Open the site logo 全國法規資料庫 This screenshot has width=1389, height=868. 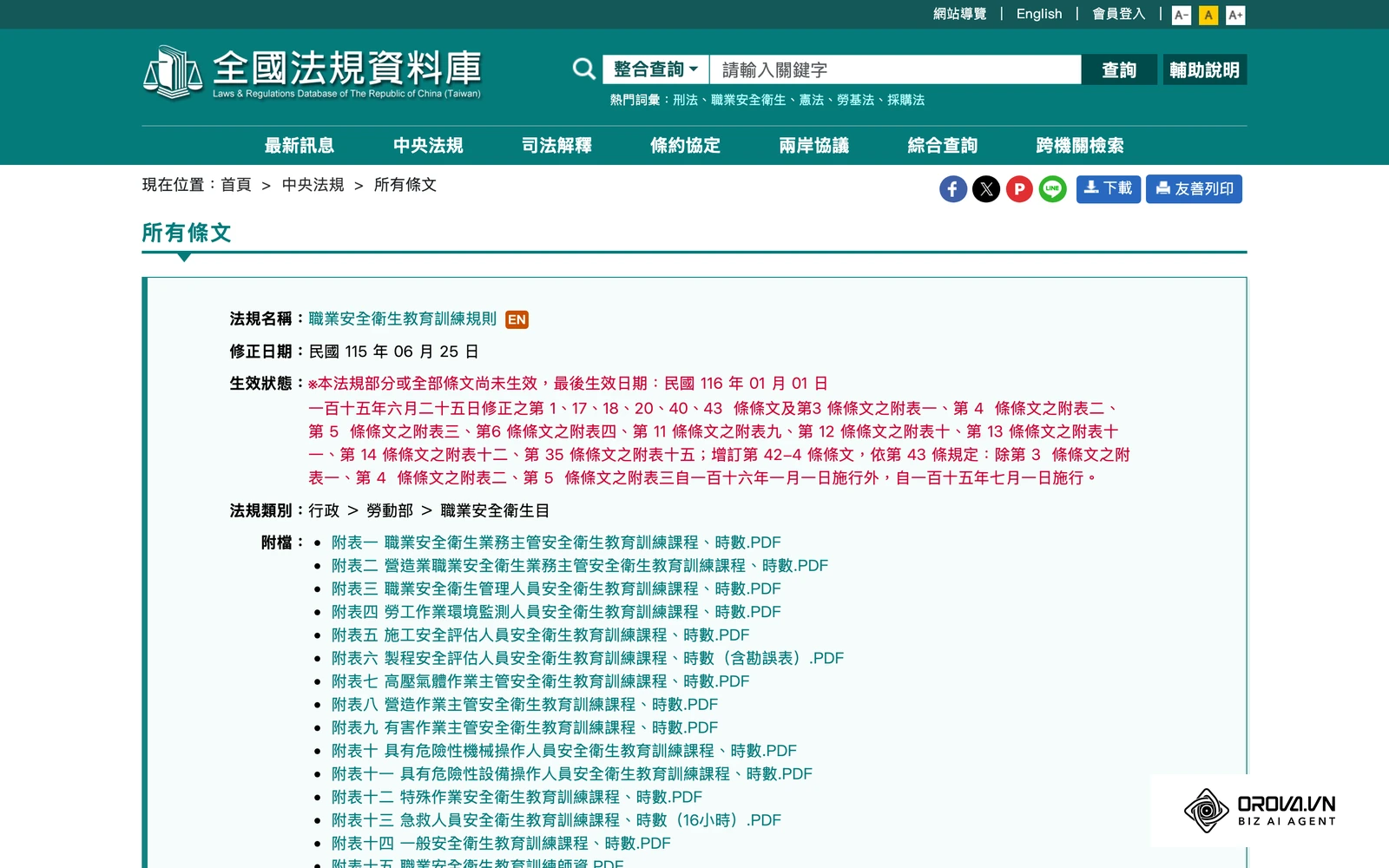(x=313, y=72)
